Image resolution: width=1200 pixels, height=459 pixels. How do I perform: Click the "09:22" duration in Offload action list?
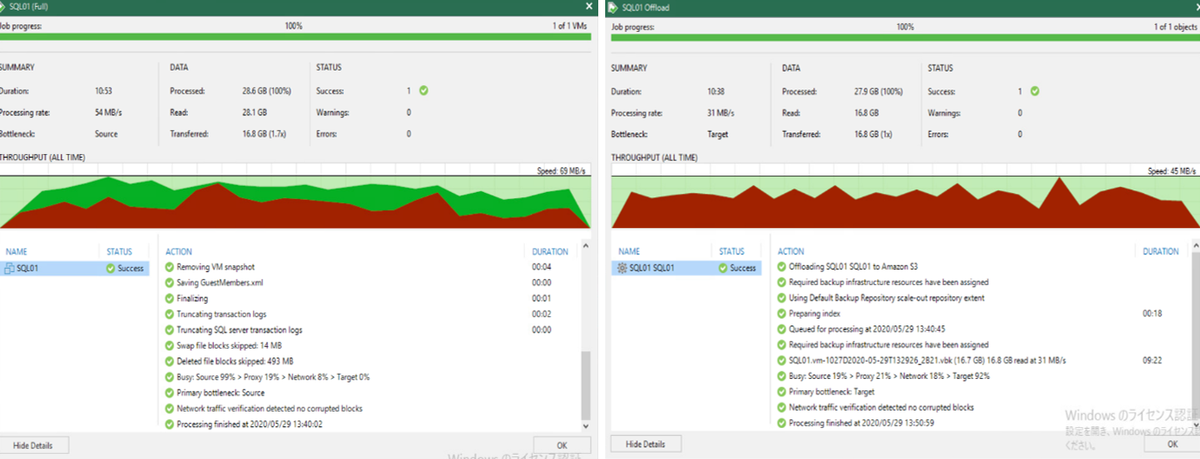(x=1152, y=361)
